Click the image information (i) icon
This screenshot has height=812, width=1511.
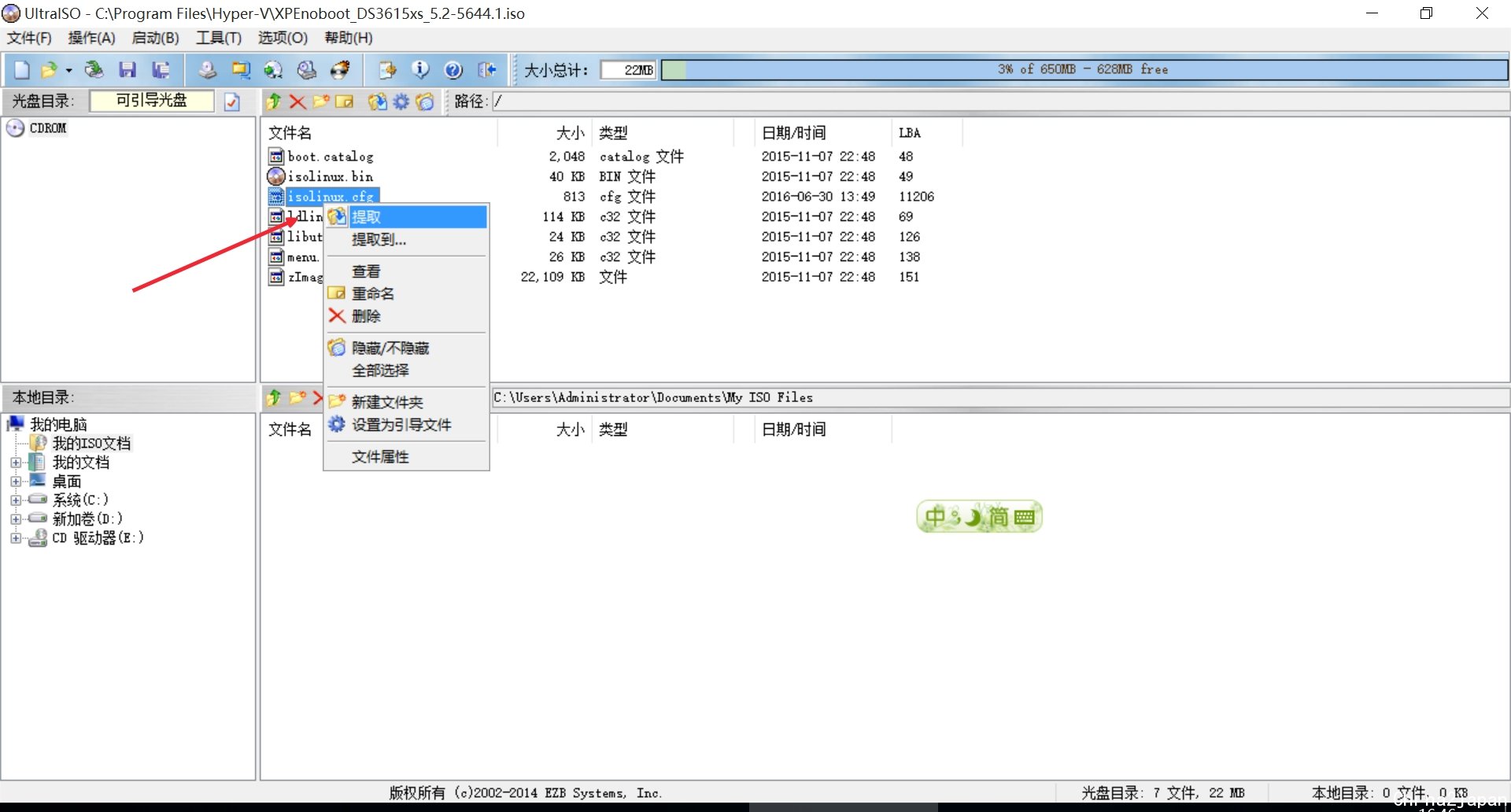pos(420,70)
